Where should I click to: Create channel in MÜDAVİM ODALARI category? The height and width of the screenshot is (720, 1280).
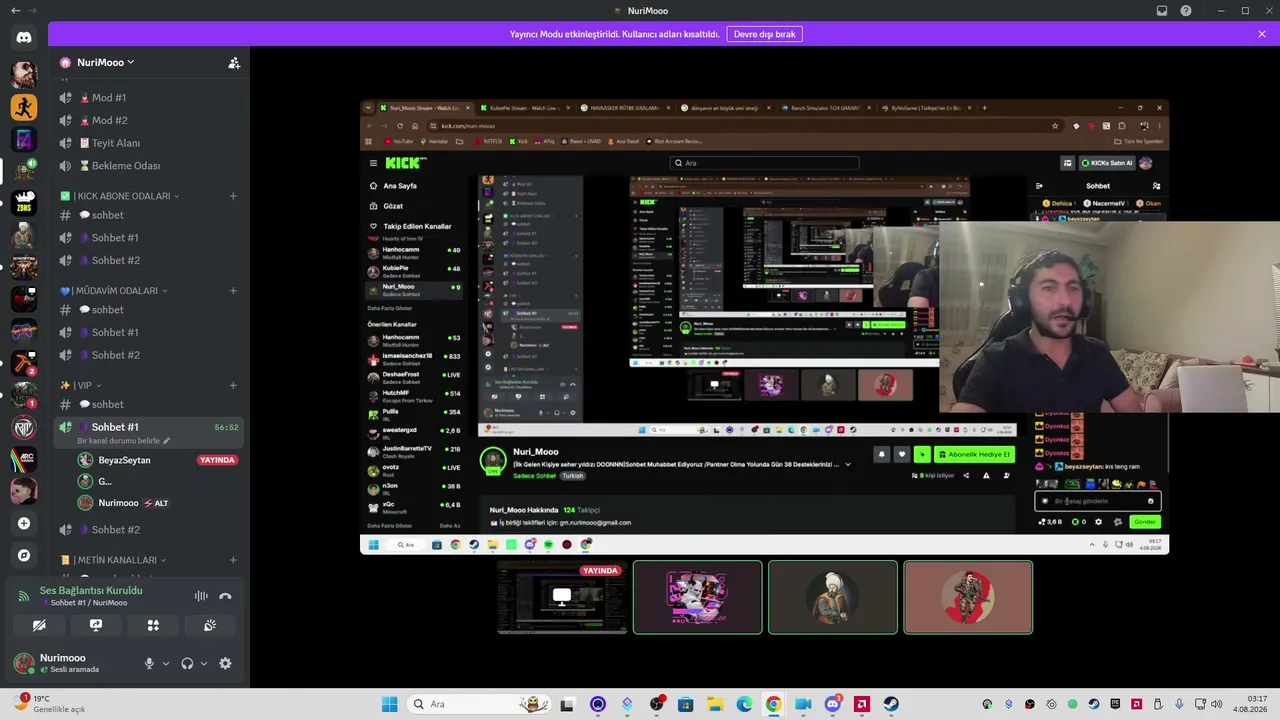click(233, 291)
